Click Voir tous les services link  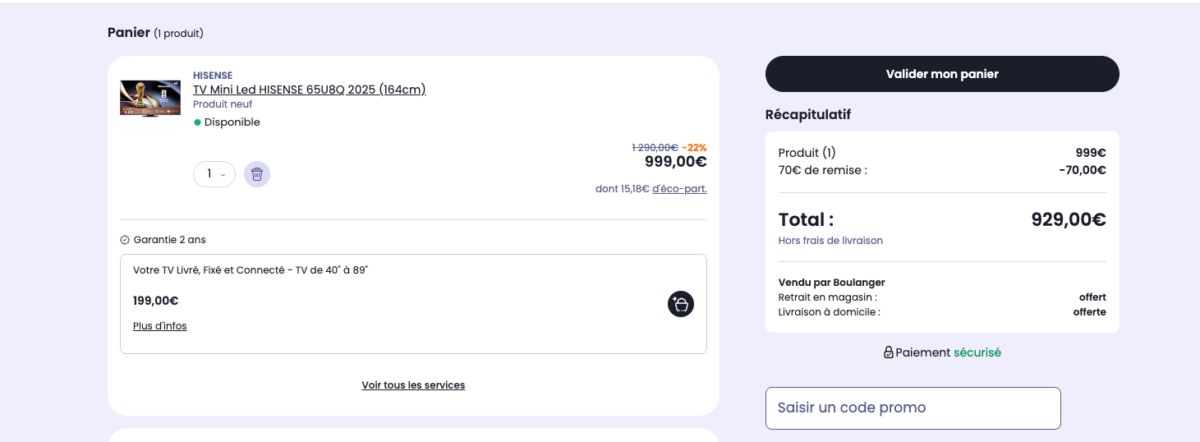(413, 385)
